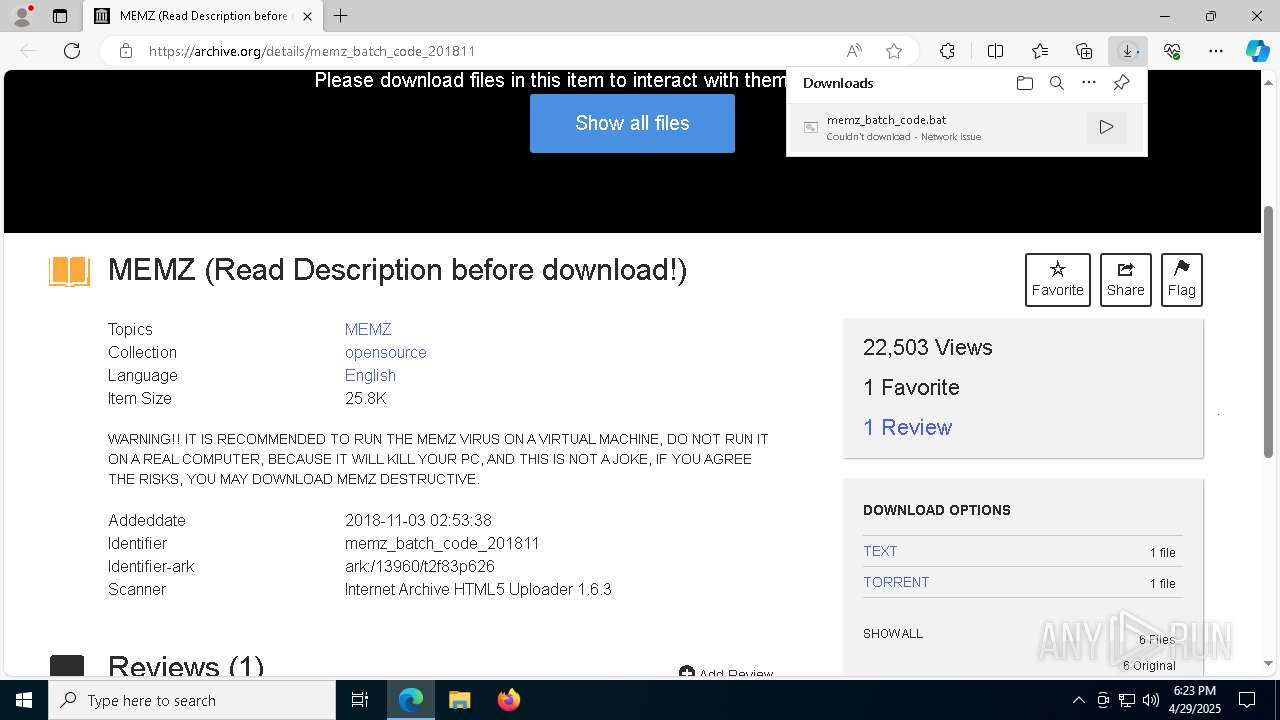Open the Collections icon
The width and height of the screenshot is (1280, 720).
pos(1084,51)
